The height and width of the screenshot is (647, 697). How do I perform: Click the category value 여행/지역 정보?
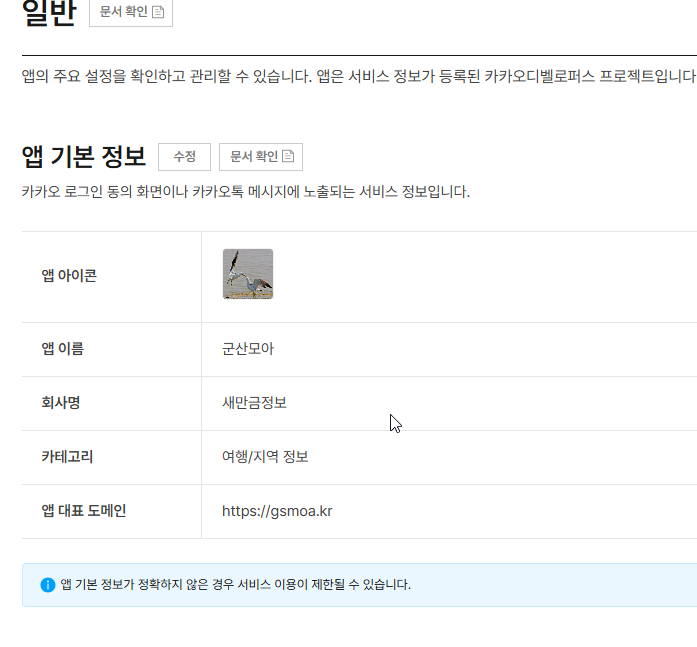[x=265, y=457]
